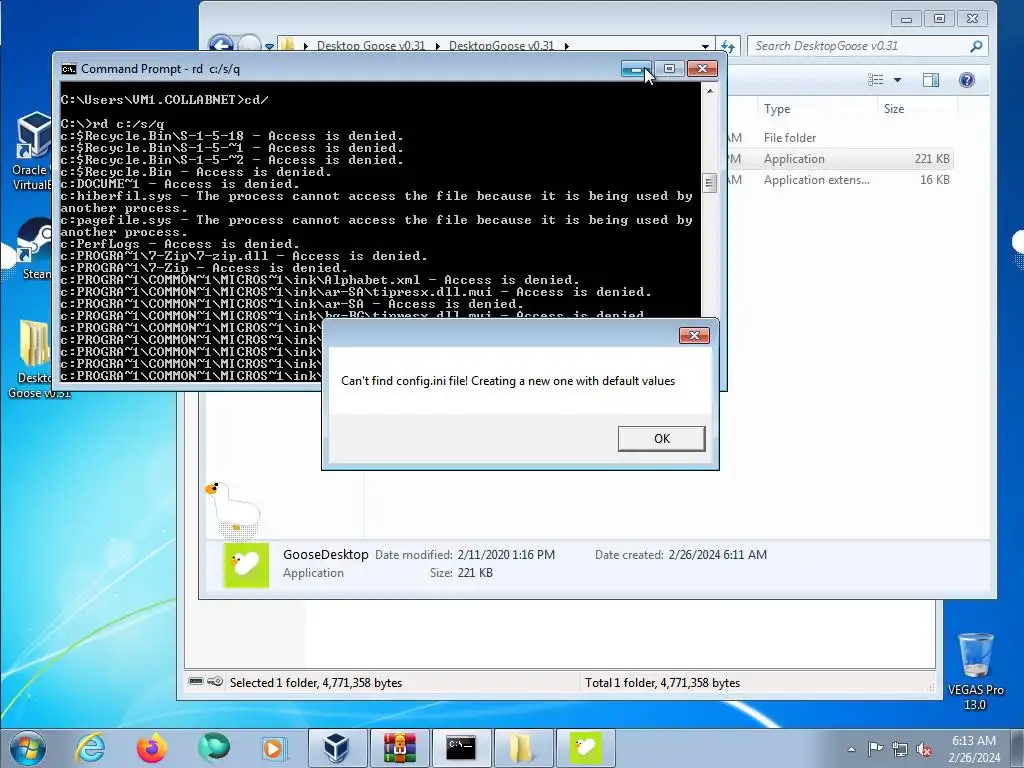Open the view options dropdown arrow
This screenshot has width=1024, height=768.
(x=897, y=80)
